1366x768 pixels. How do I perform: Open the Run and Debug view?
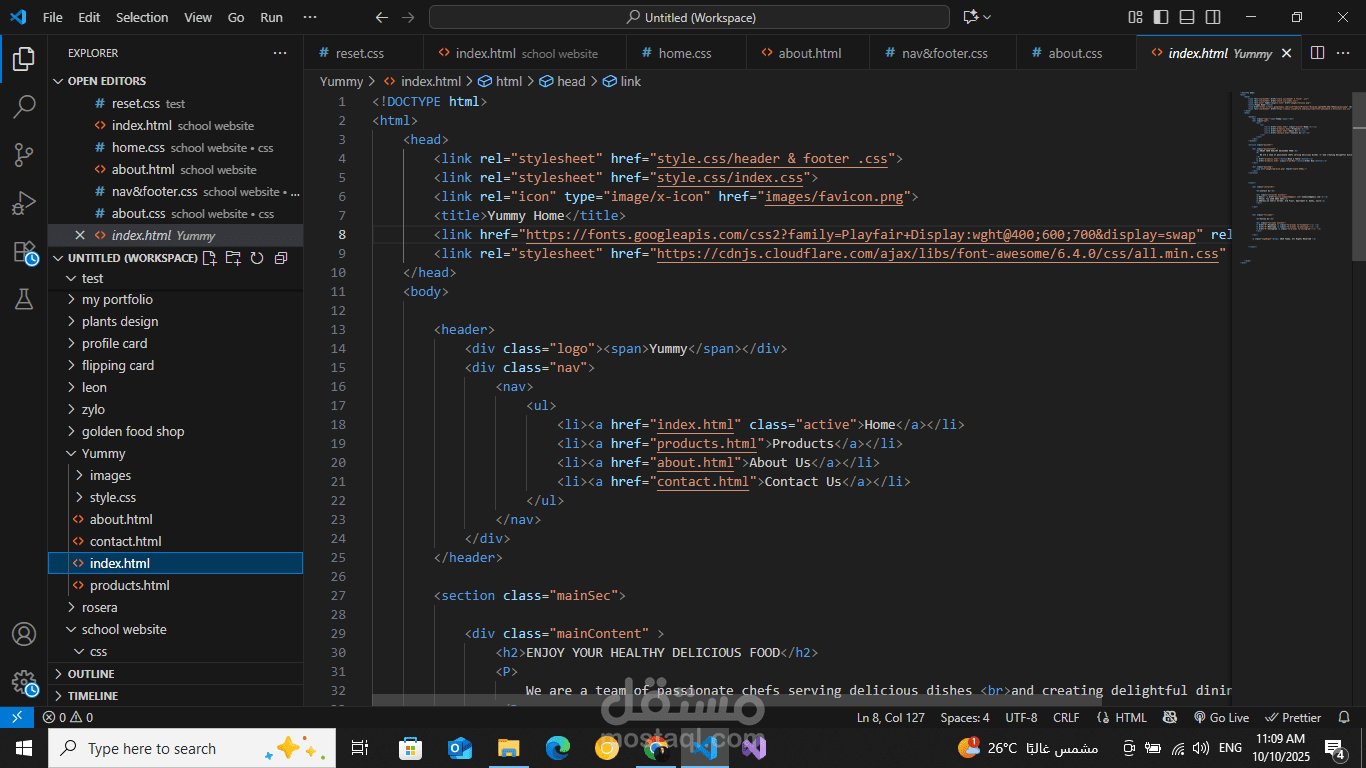point(24,203)
